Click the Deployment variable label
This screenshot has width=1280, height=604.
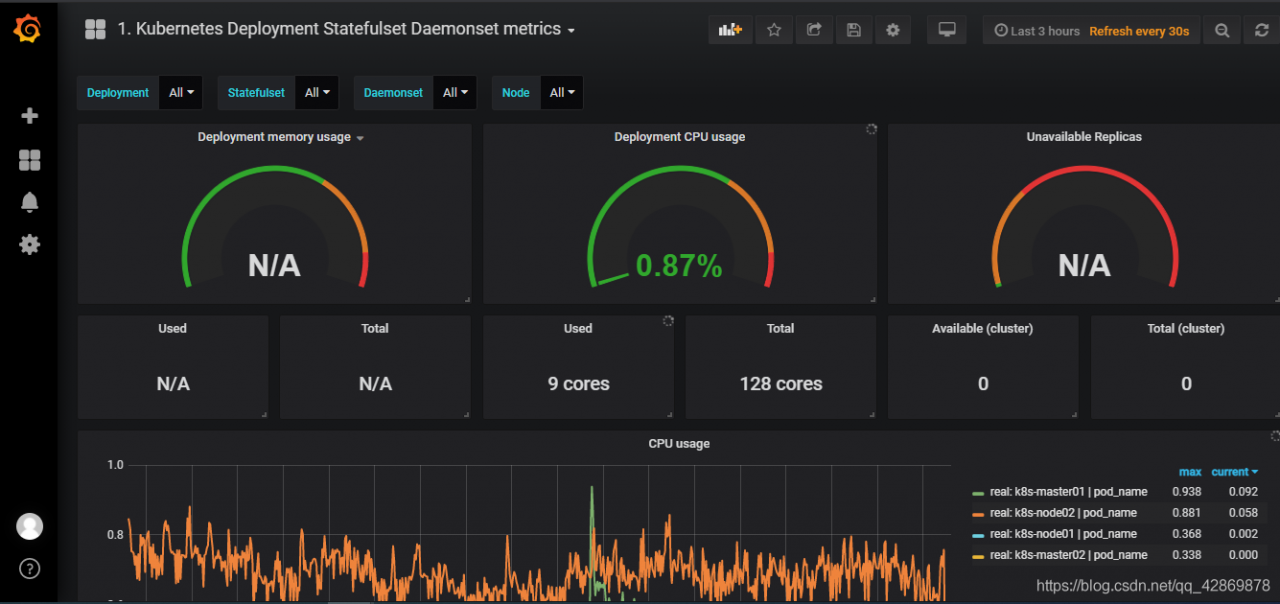(x=118, y=93)
